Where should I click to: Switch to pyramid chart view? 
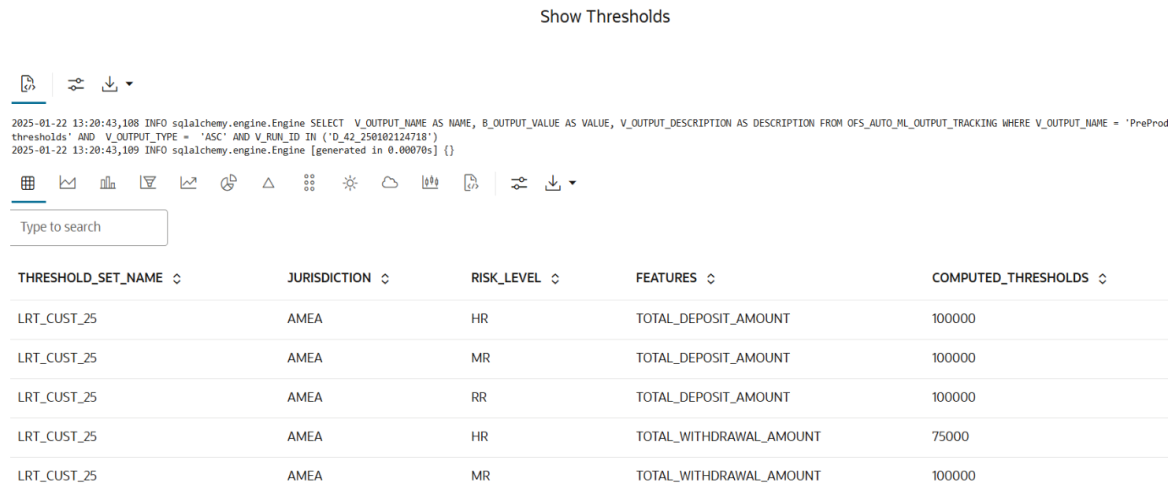[269, 182]
